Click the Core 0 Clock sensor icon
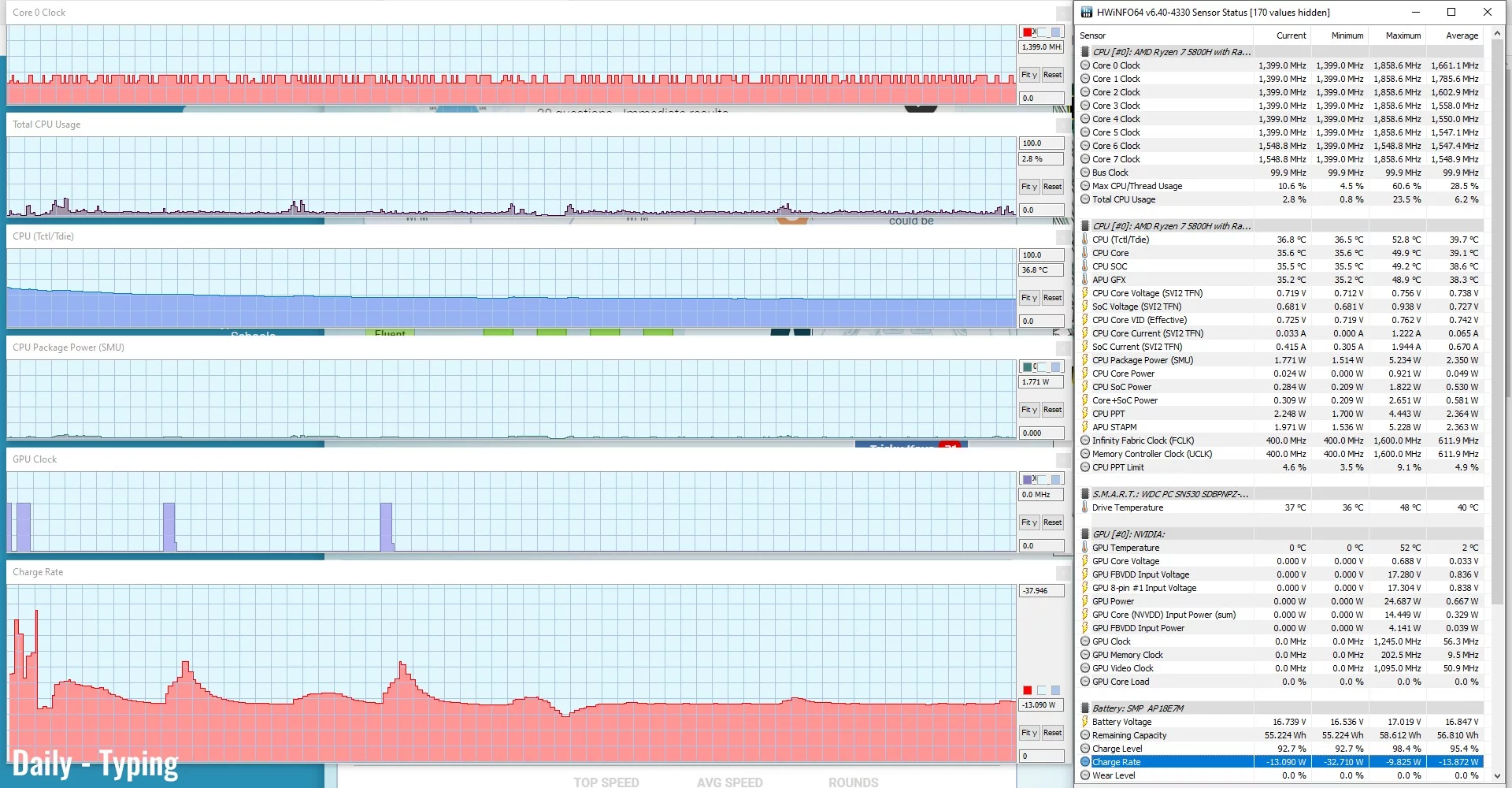Screen dimensions: 1512x788 click(1085, 65)
